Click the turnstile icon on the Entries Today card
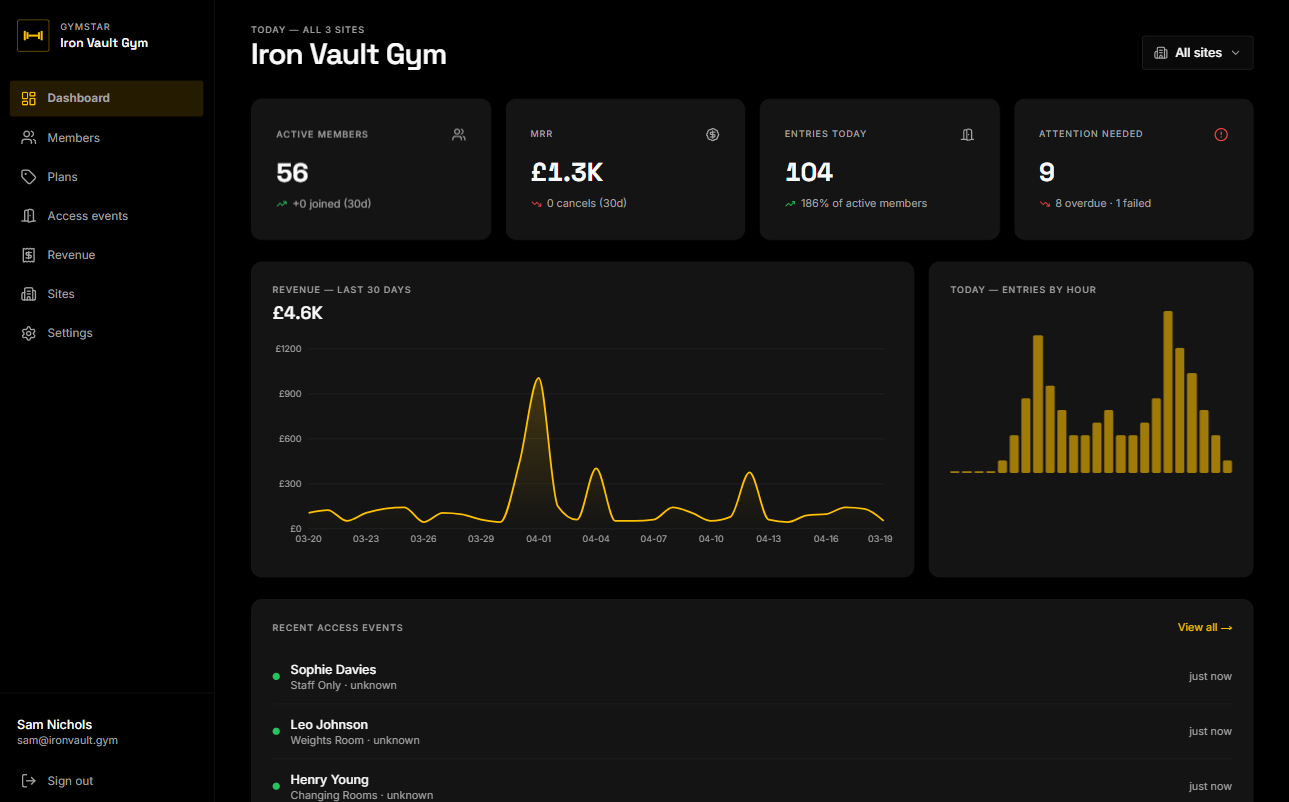 point(967,133)
